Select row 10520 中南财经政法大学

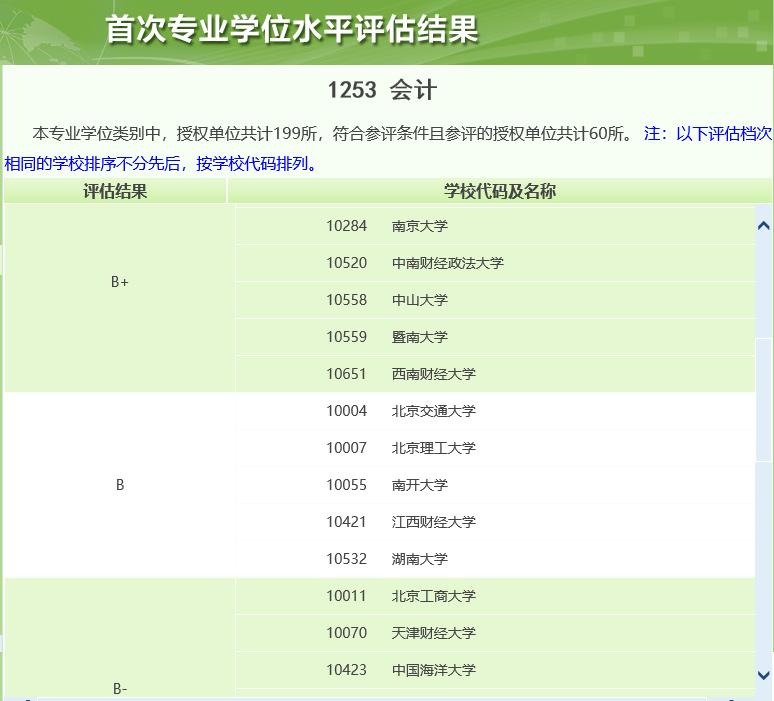(495, 263)
